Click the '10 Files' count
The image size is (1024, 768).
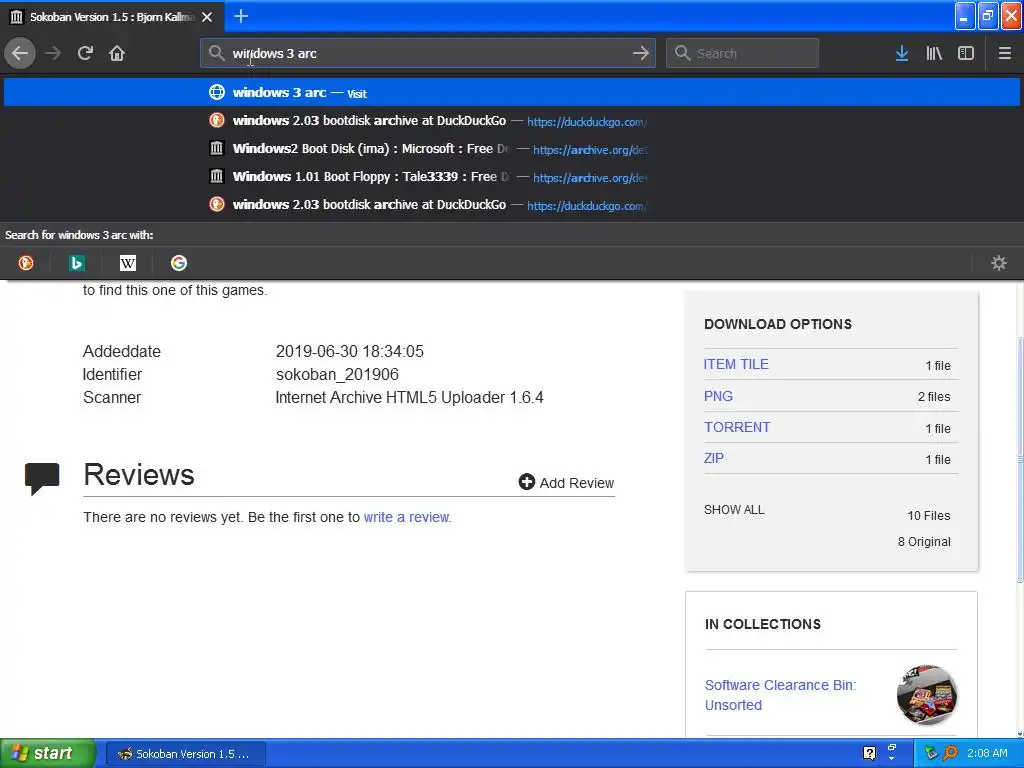(x=929, y=516)
